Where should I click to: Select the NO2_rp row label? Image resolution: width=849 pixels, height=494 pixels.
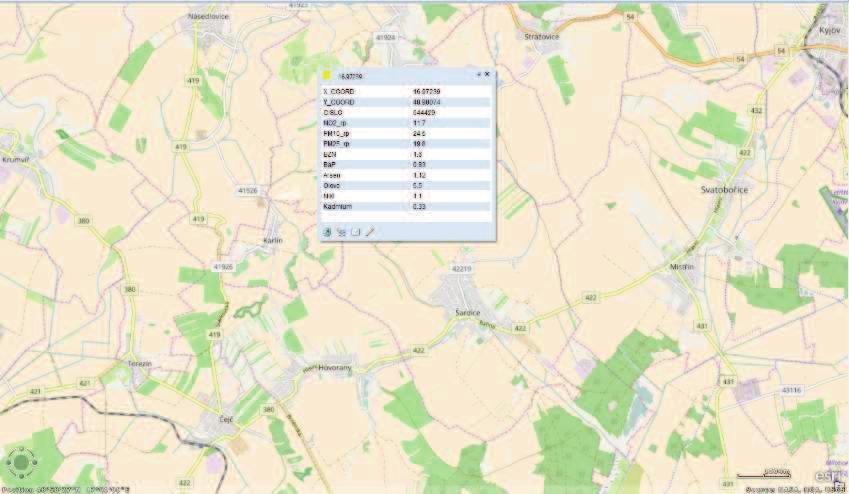click(335, 123)
